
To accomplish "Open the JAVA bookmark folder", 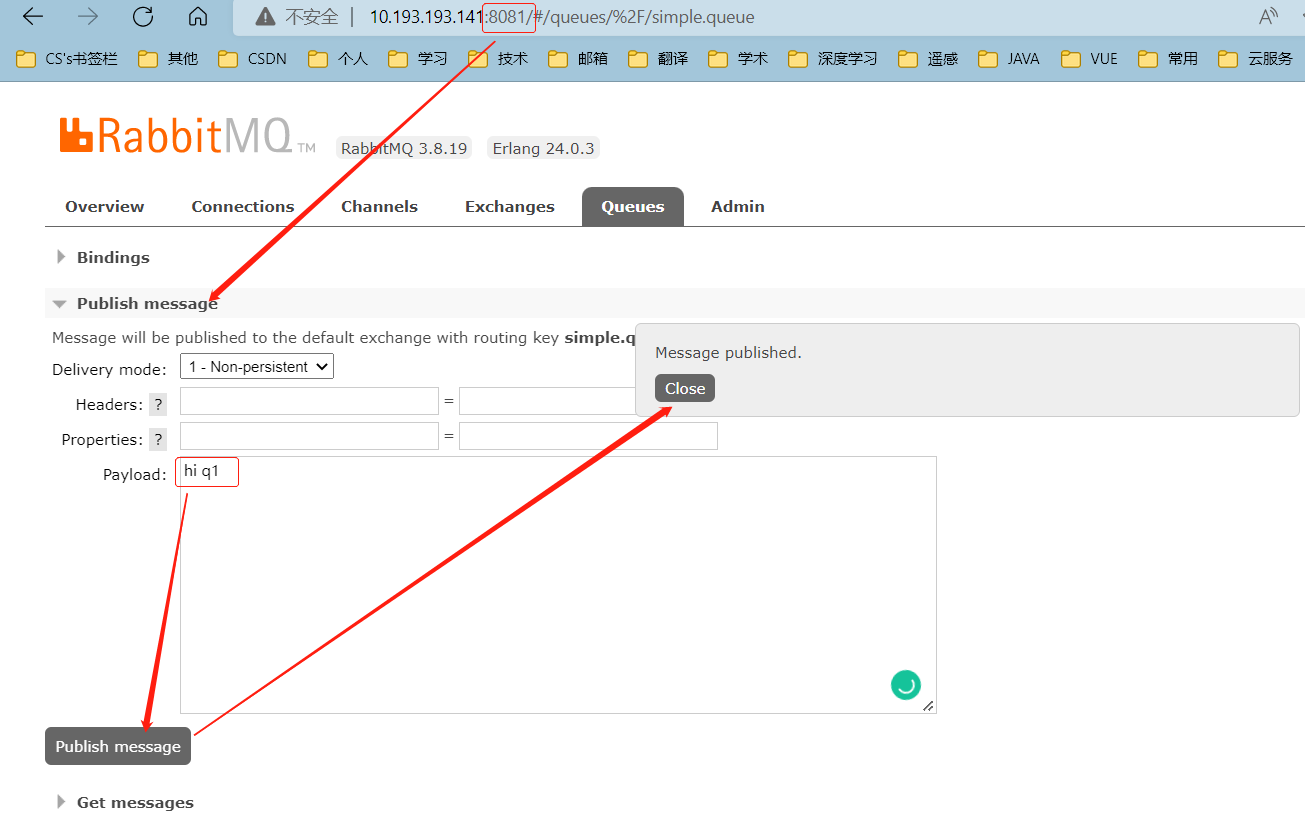I will (x=1009, y=59).
